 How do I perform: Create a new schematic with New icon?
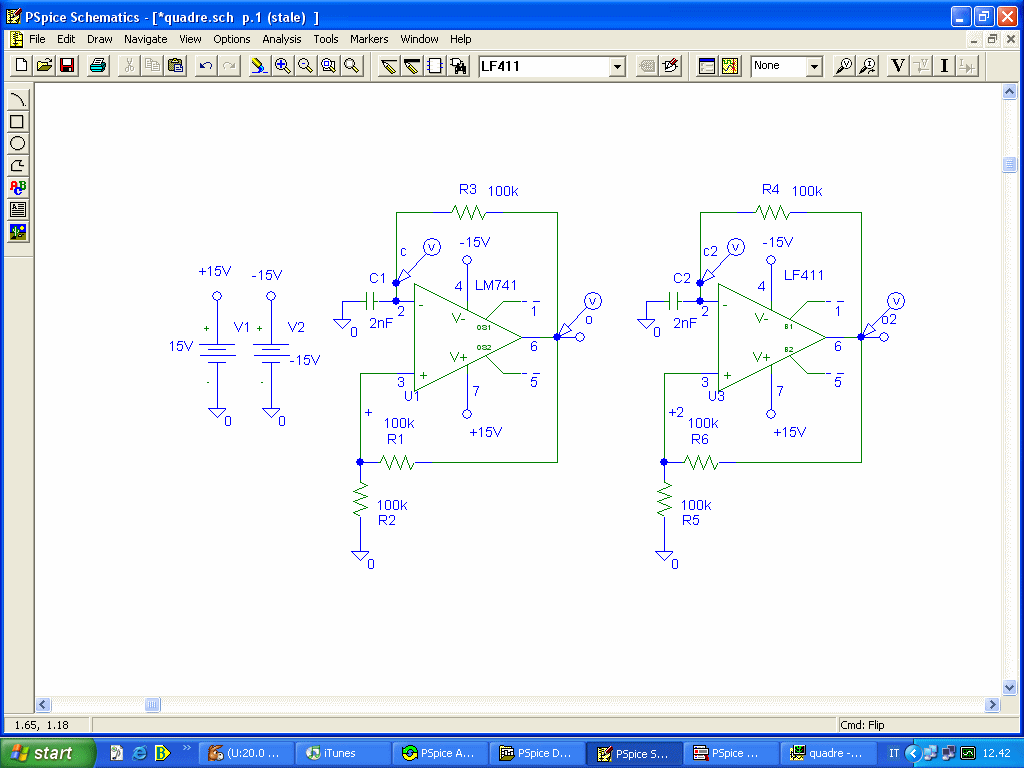(x=22, y=65)
